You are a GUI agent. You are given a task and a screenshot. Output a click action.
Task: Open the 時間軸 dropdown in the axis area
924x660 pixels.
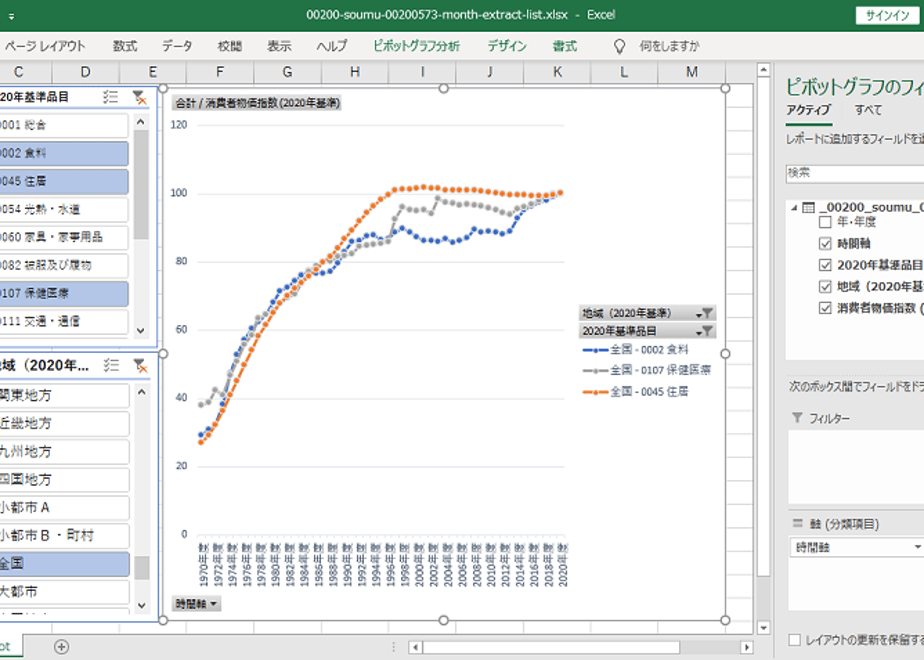[x=917, y=547]
